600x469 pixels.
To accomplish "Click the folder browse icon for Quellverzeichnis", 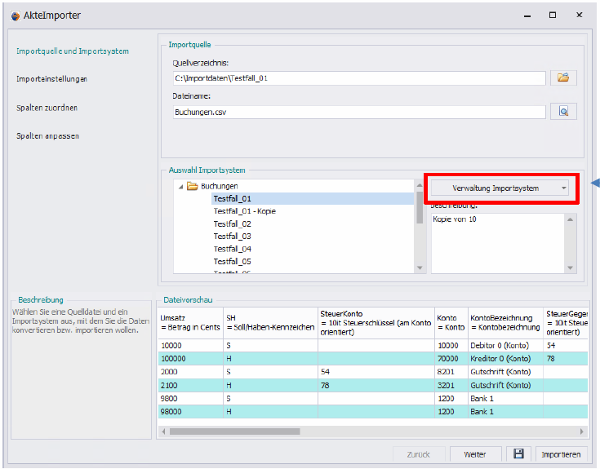I will (x=563, y=78).
